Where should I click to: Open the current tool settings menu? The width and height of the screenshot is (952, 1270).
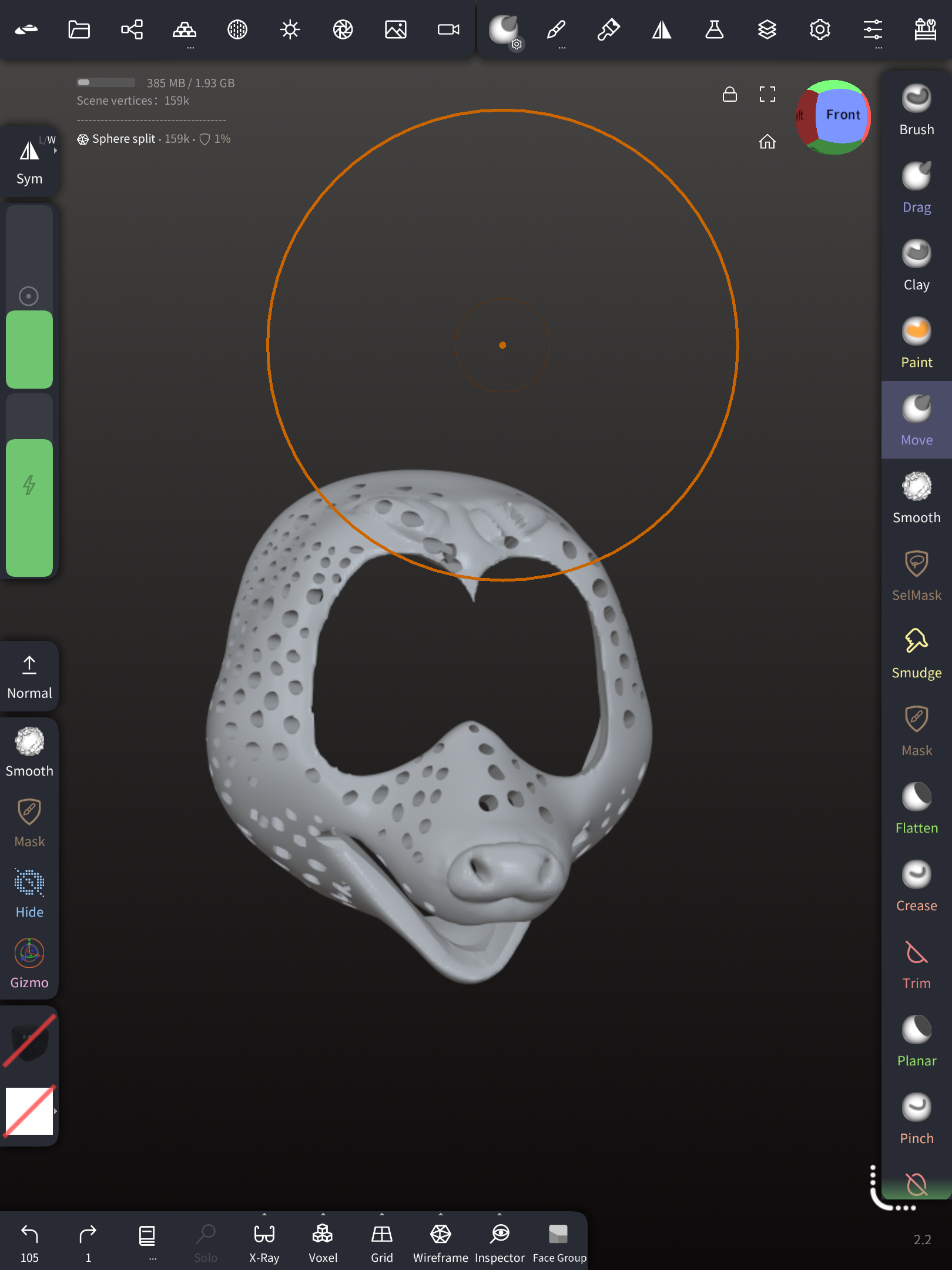click(505, 31)
